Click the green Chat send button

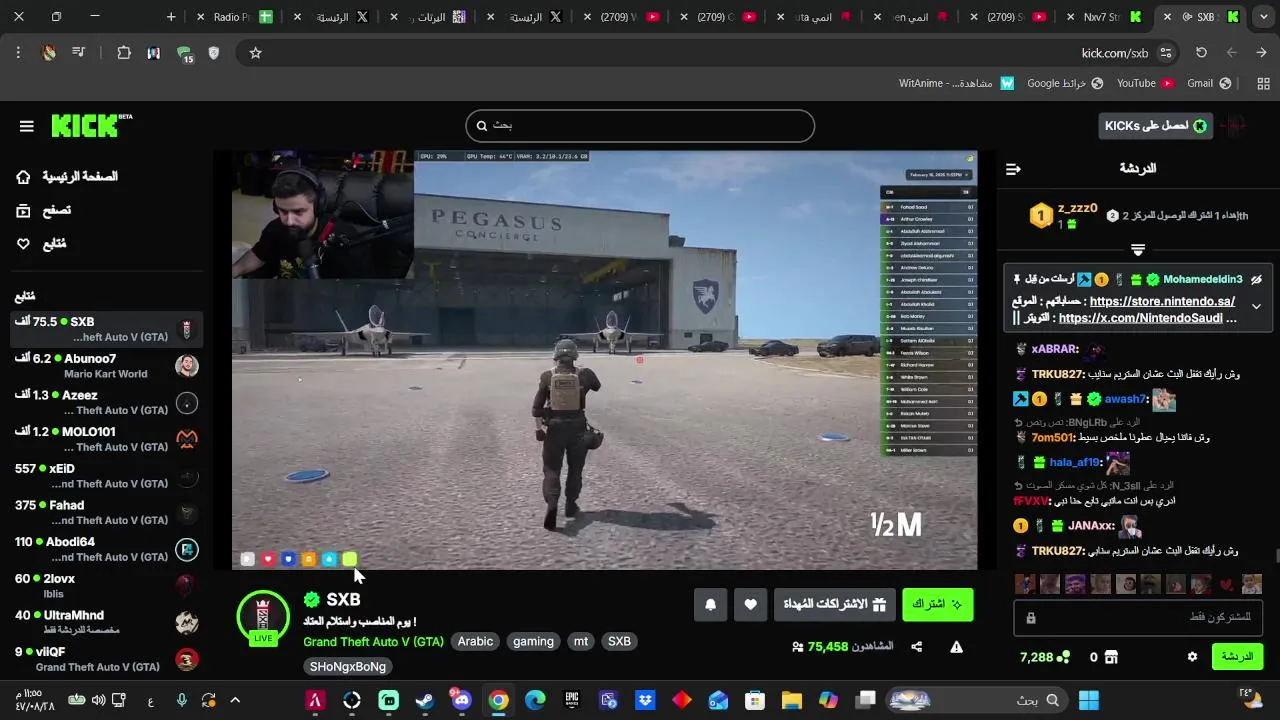coord(1237,656)
